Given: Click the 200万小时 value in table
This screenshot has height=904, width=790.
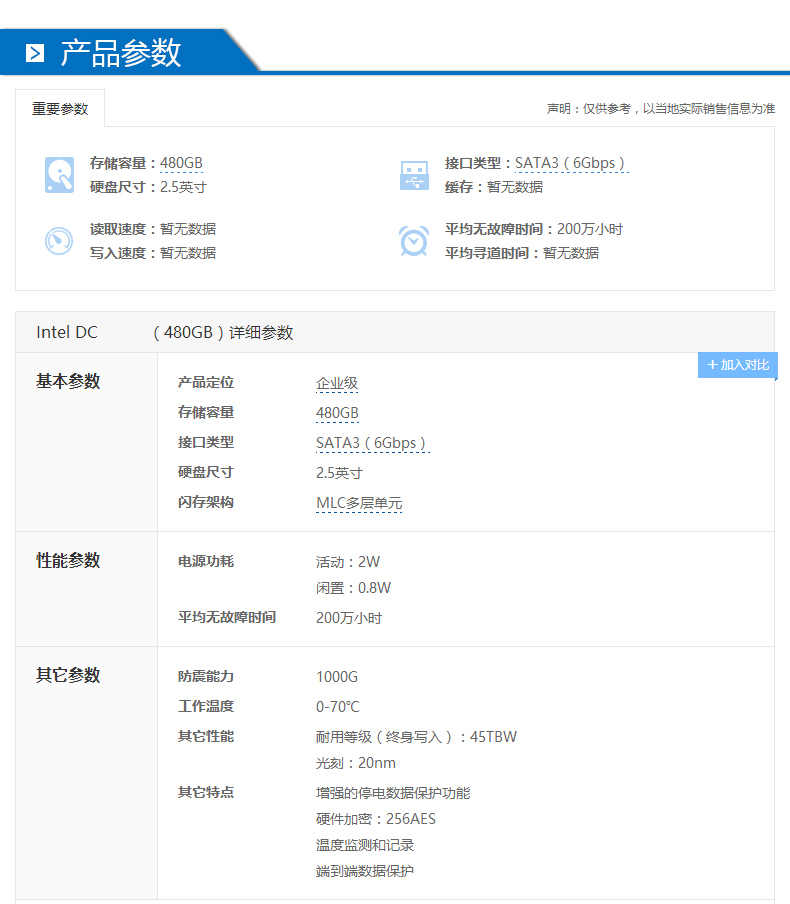Looking at the screenshot, I should pos(349,619).
